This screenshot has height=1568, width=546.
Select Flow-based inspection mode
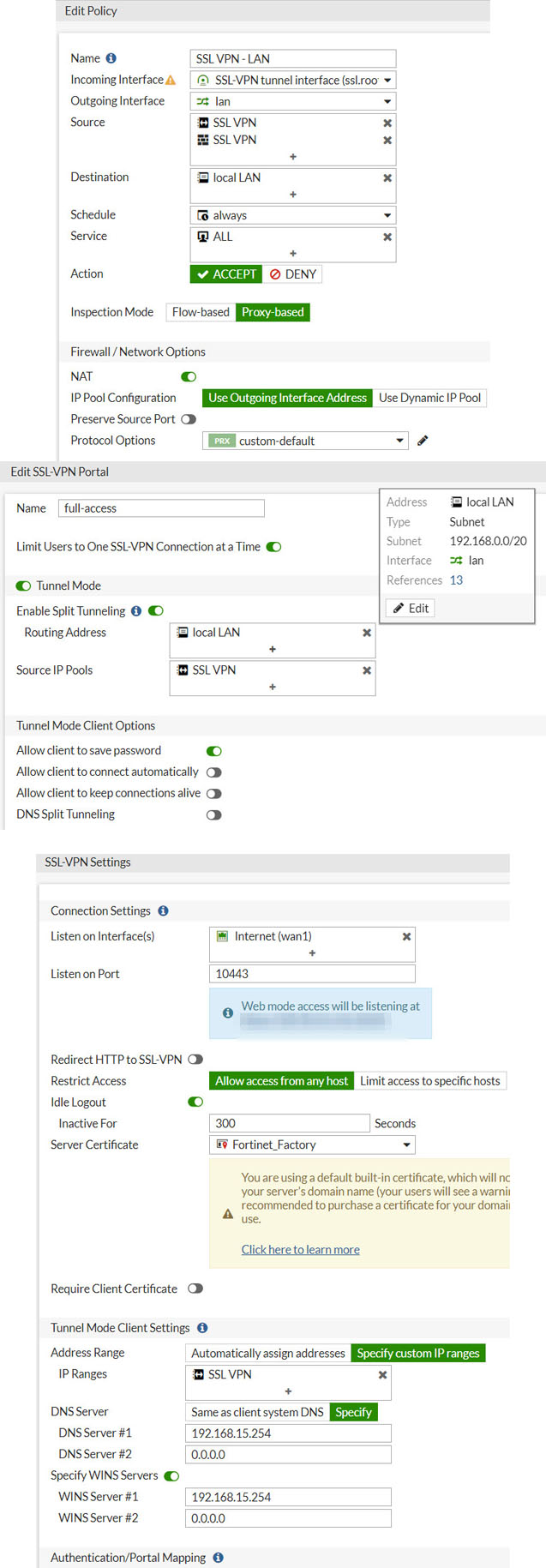click(201, 312)
